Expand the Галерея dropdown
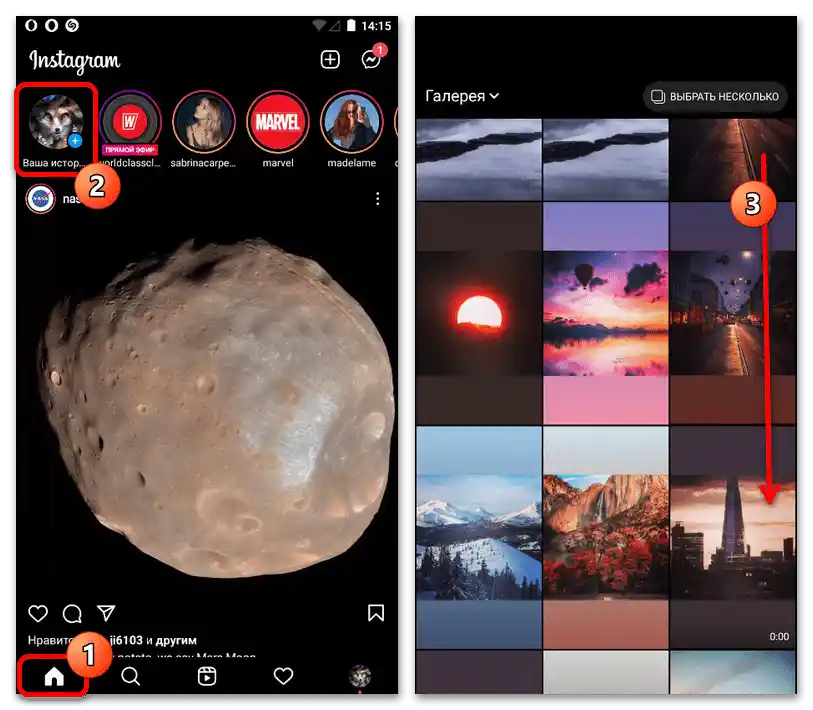This screenshot has width=813, height=710. 461,96
